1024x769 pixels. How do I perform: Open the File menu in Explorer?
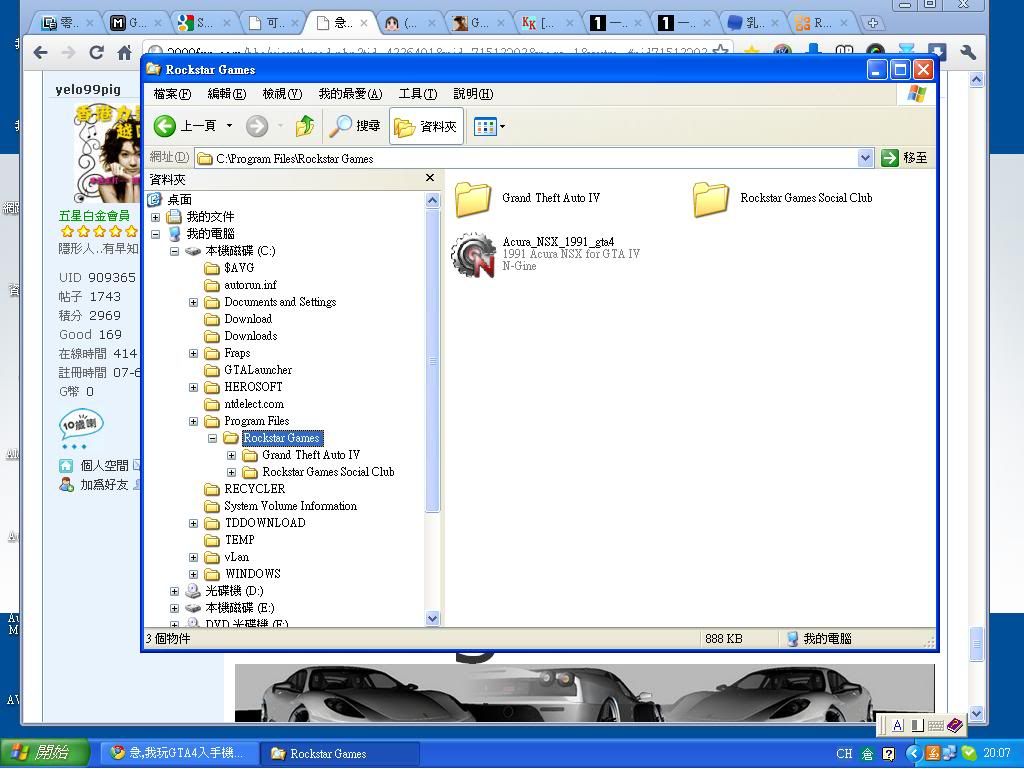point(171,94)
